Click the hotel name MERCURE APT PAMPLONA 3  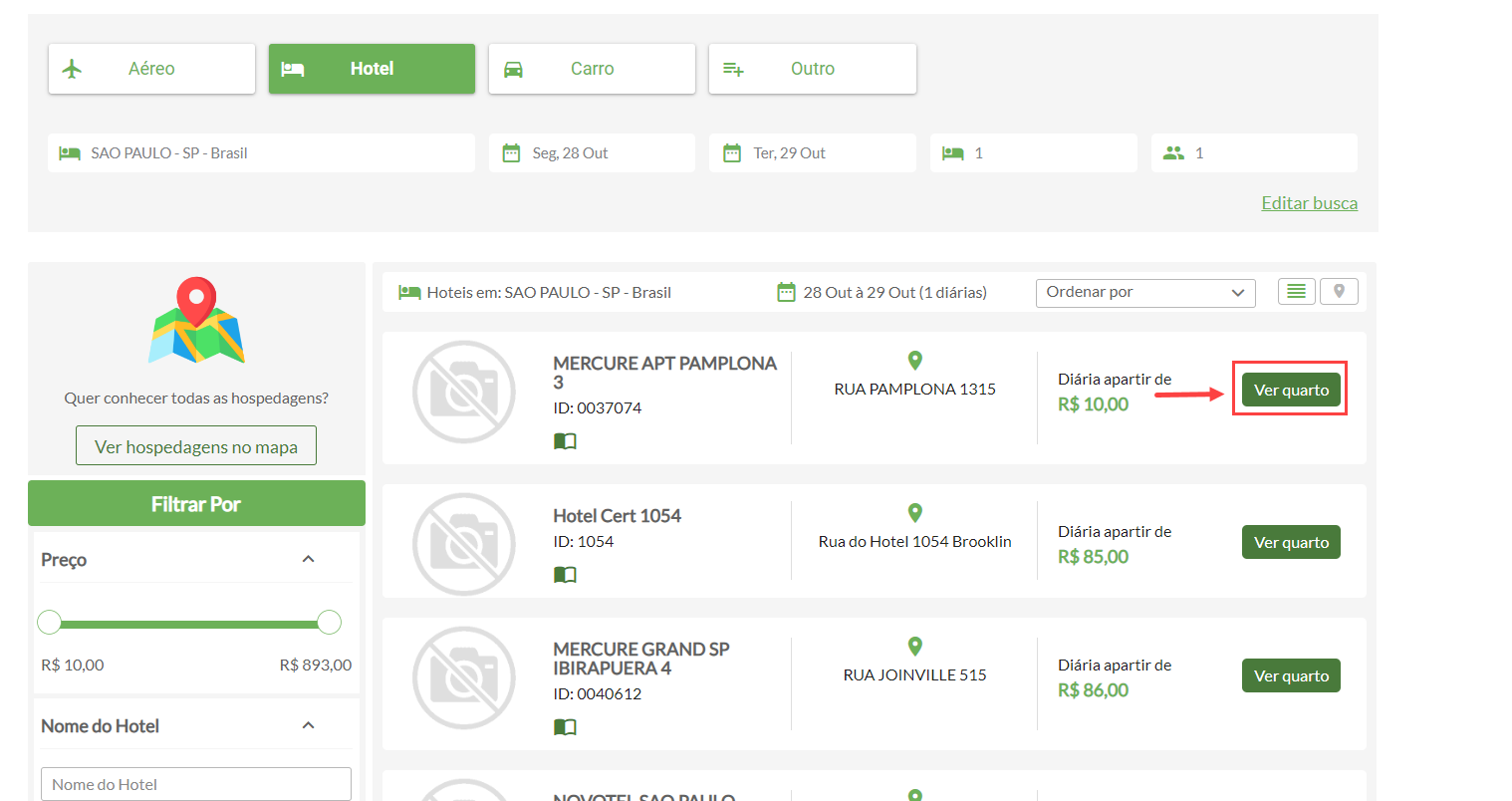664,373
